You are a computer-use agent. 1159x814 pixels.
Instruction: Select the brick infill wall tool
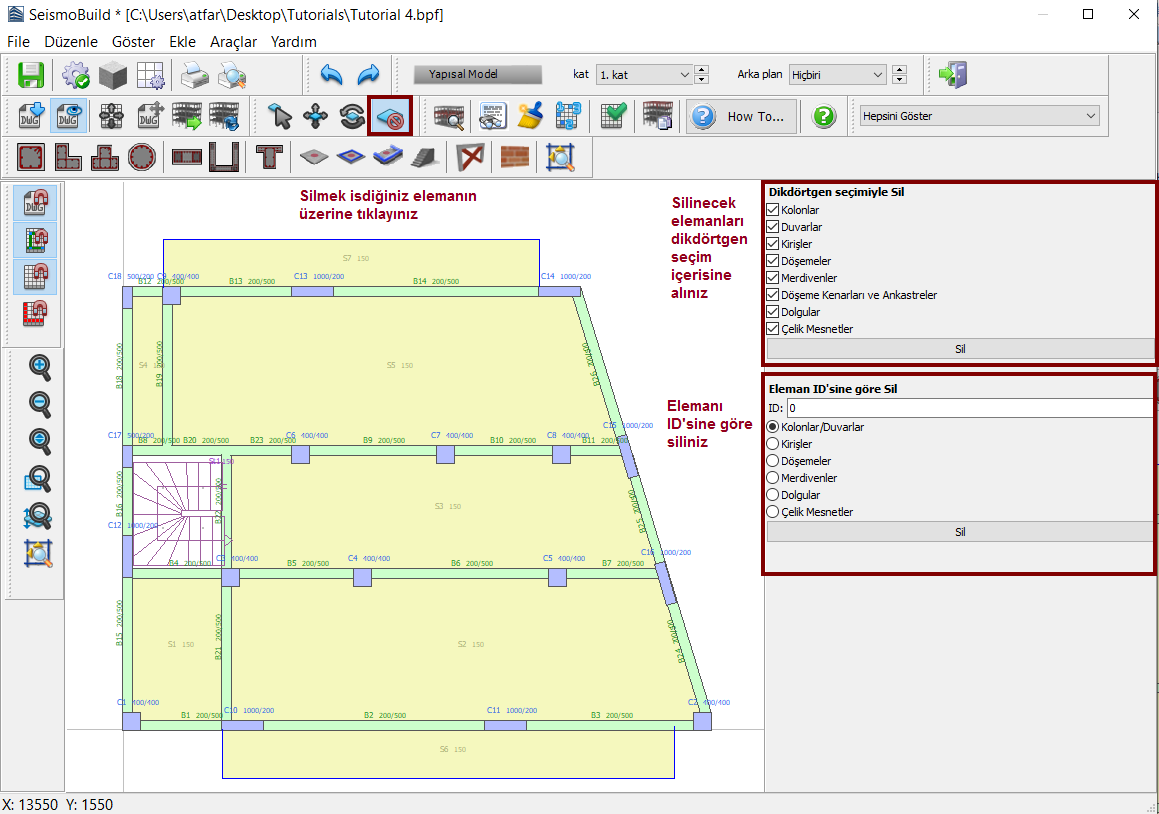click(514, 157)
